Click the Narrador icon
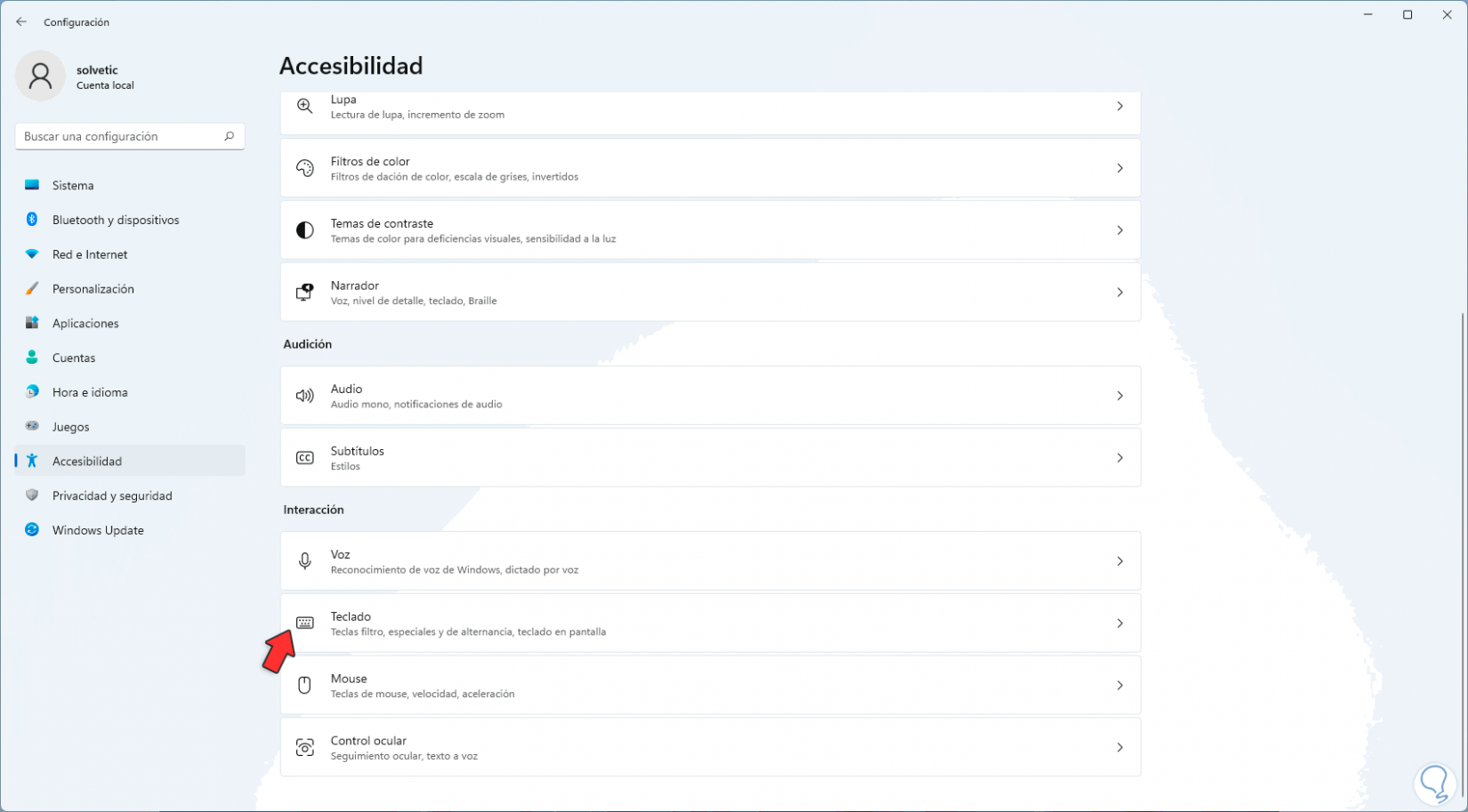Screen dimensions: 1468x812 pyautogui.click(x=304, y=293)
